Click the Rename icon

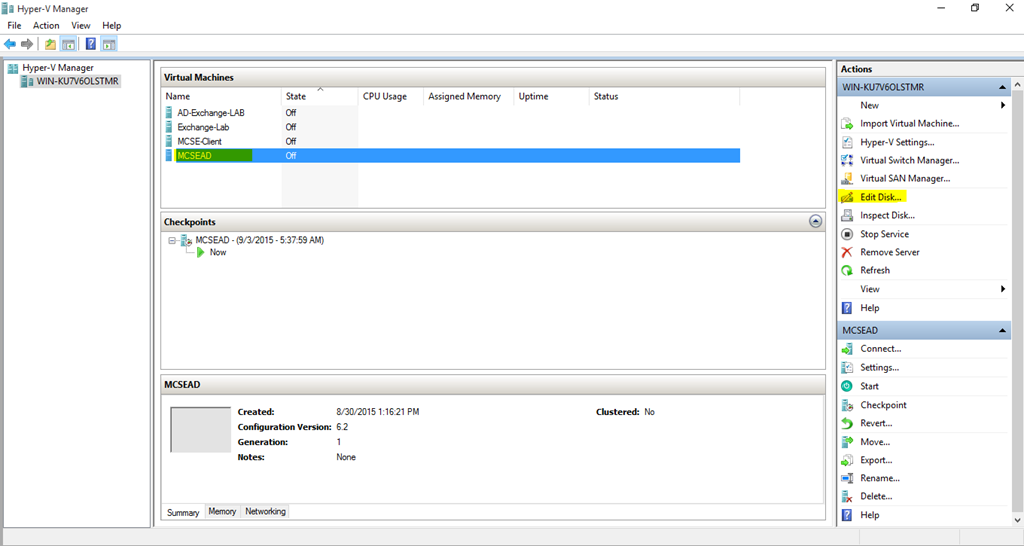click(847, 478)
